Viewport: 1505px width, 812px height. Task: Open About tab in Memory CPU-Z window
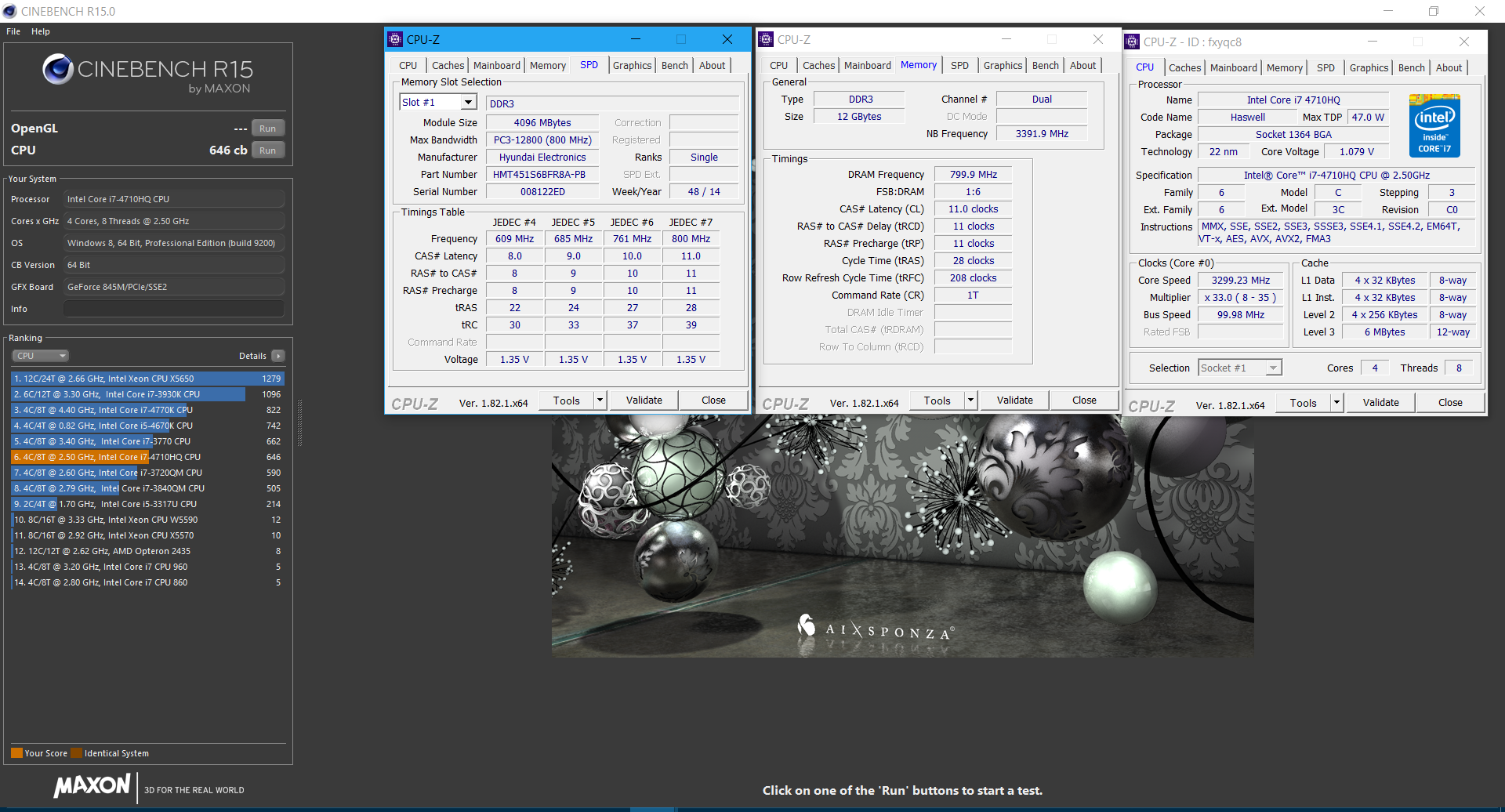(x=1083, y=65)
